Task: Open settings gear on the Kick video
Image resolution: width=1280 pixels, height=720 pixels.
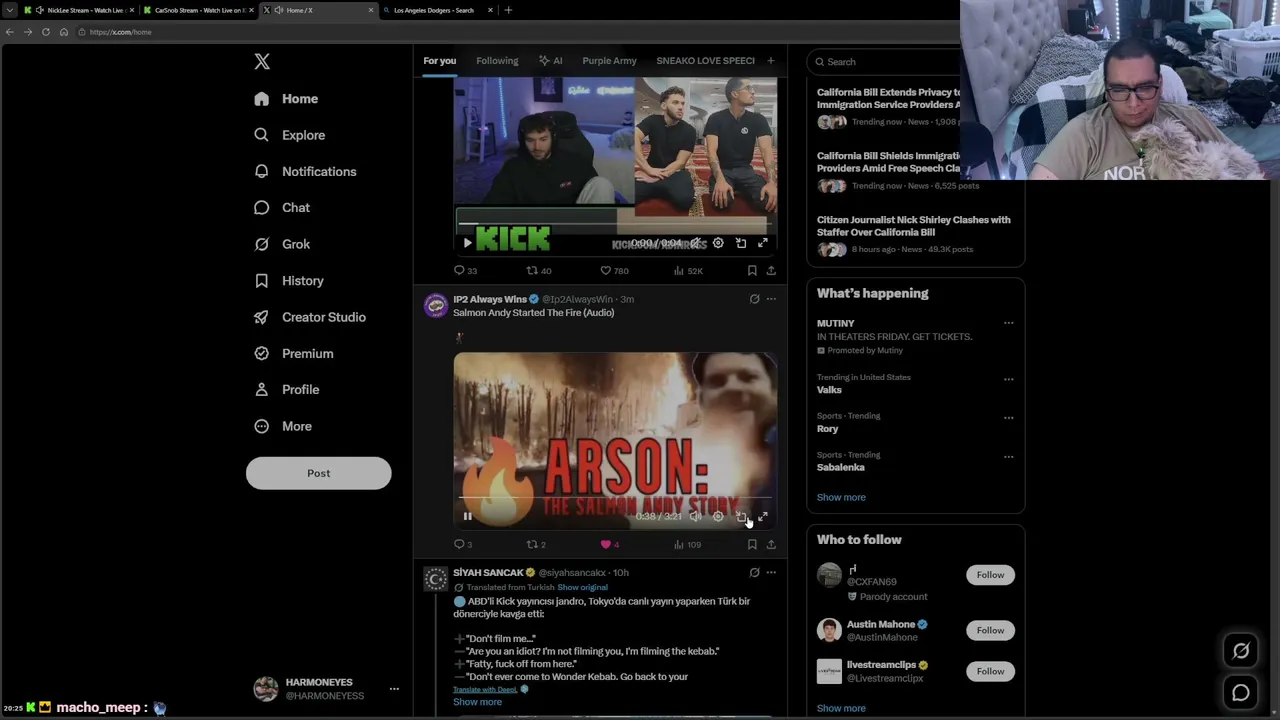Action: point(718,243)
